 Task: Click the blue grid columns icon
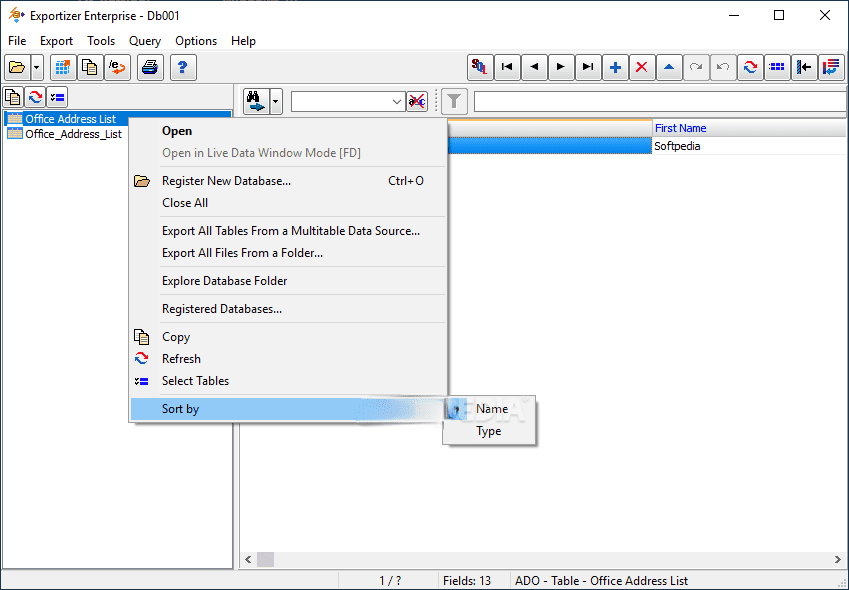pos(778,68)
